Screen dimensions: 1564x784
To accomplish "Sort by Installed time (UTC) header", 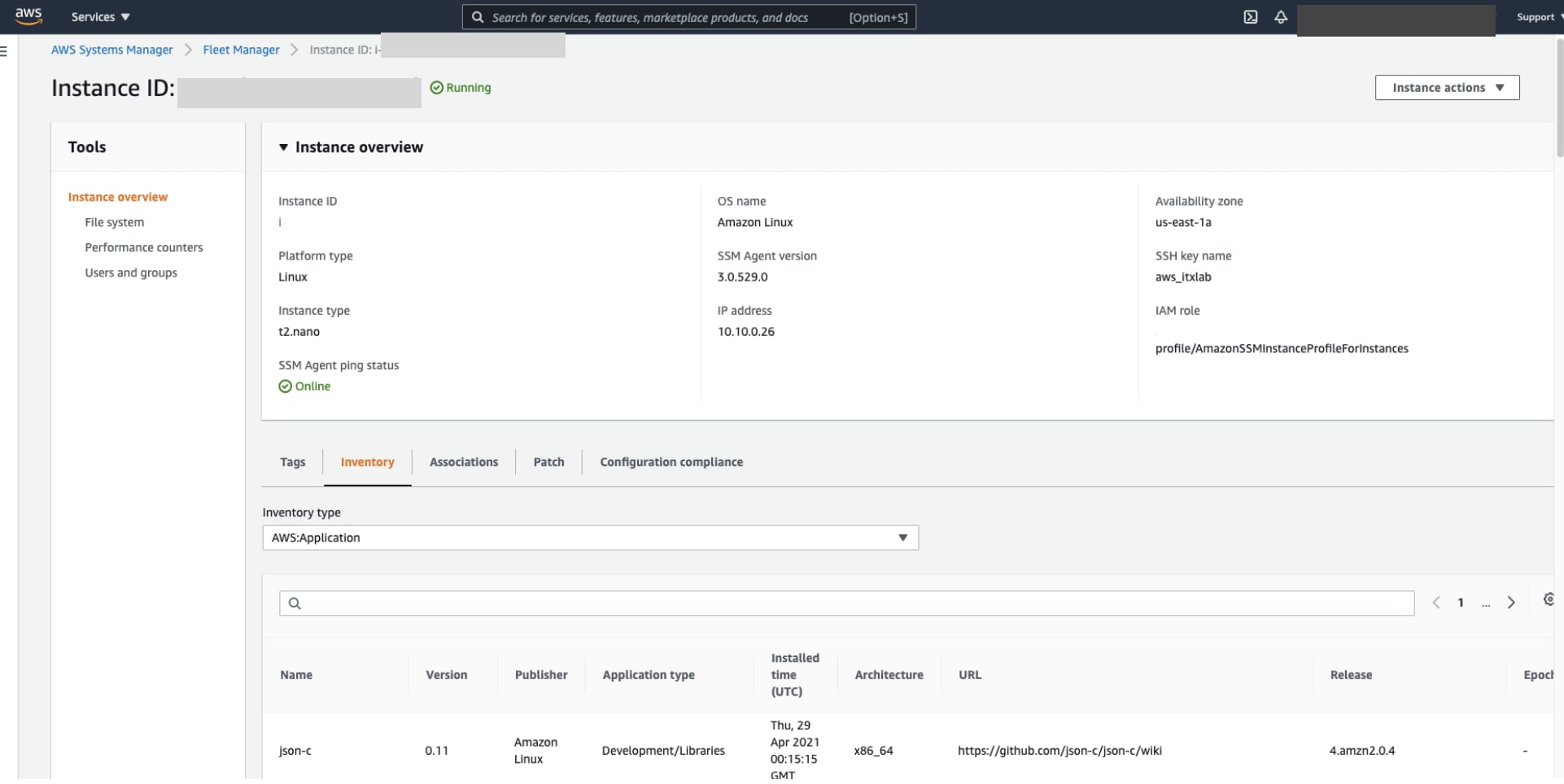I will point(795,675).
